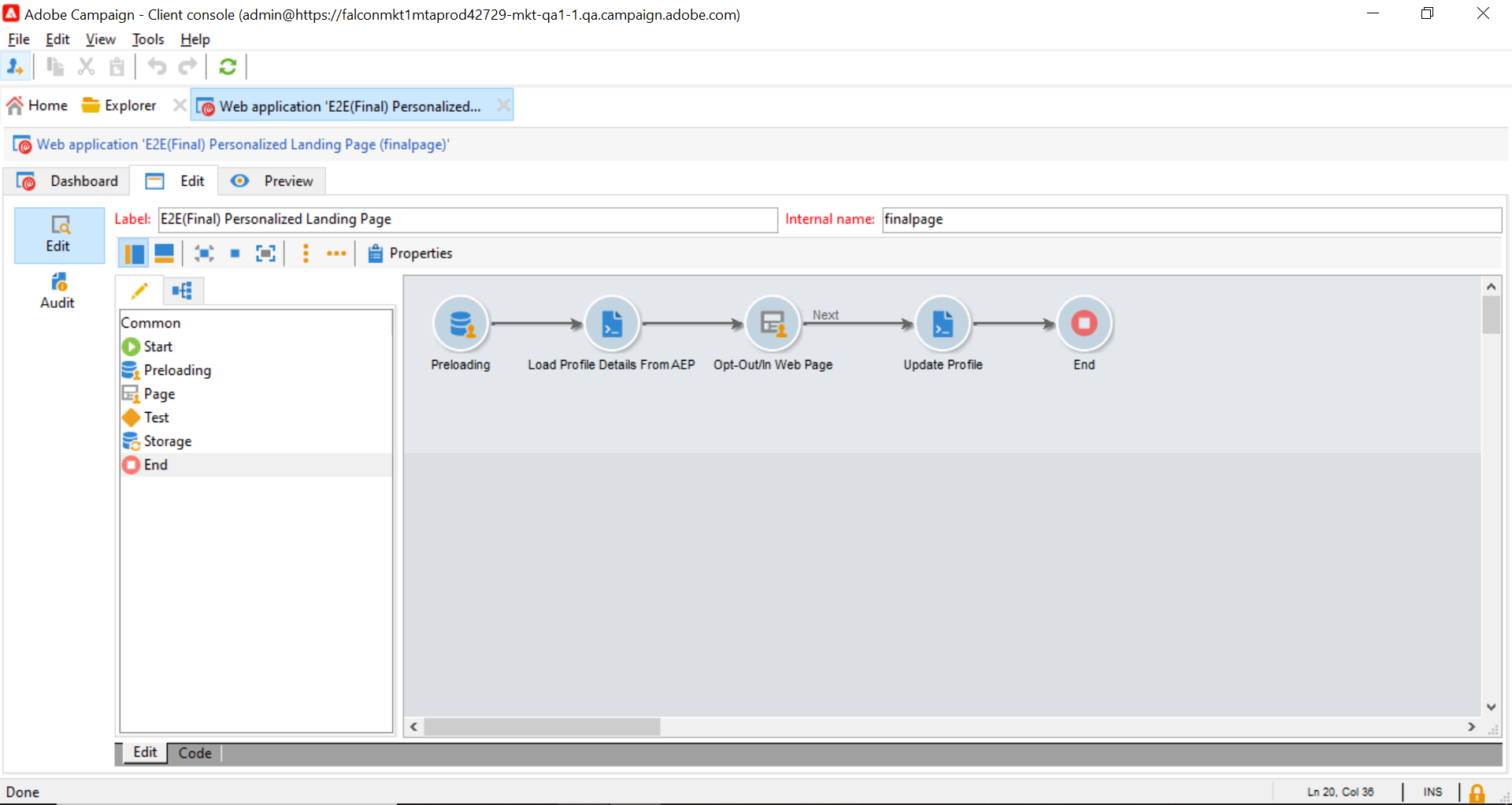
Task: Close the Web application tab
Action: click(x=503, y=105)
